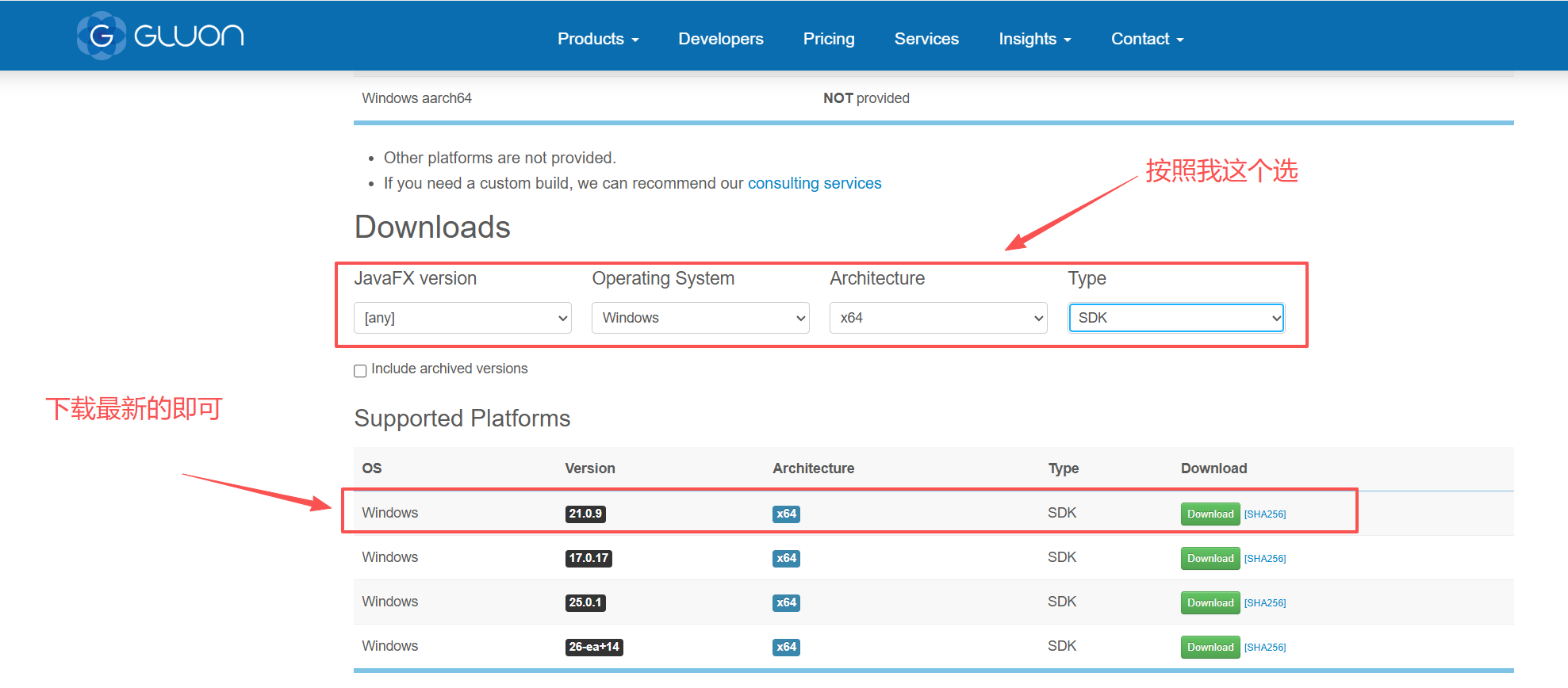Expand the Contact menu
Viewport: 1568px width, 688px height.
(x=1148, y=39)
